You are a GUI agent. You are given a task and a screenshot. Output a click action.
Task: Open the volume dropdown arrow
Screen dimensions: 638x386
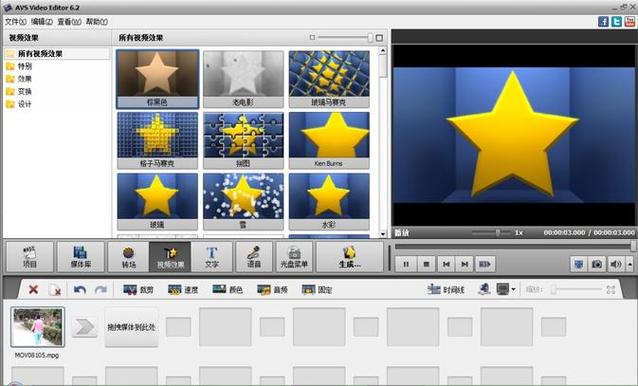pos(630,264)
